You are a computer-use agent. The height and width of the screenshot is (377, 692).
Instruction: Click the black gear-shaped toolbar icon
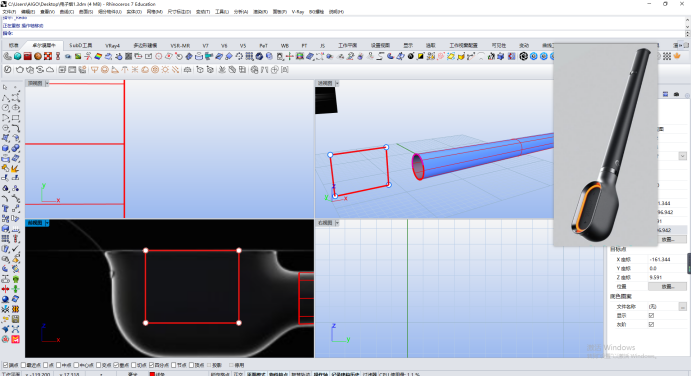(523, 57)
